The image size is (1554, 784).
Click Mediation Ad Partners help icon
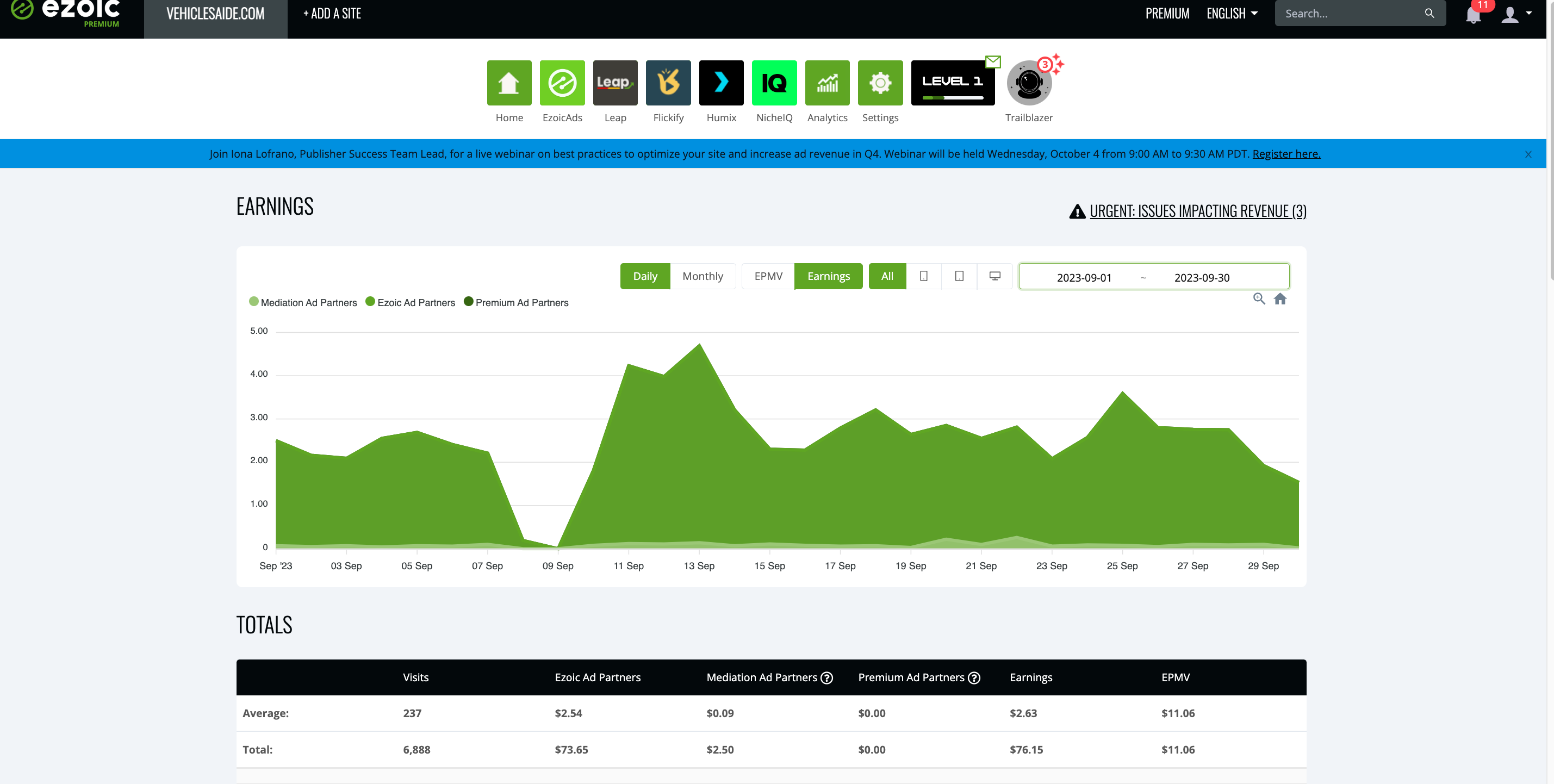click(826, 677)
